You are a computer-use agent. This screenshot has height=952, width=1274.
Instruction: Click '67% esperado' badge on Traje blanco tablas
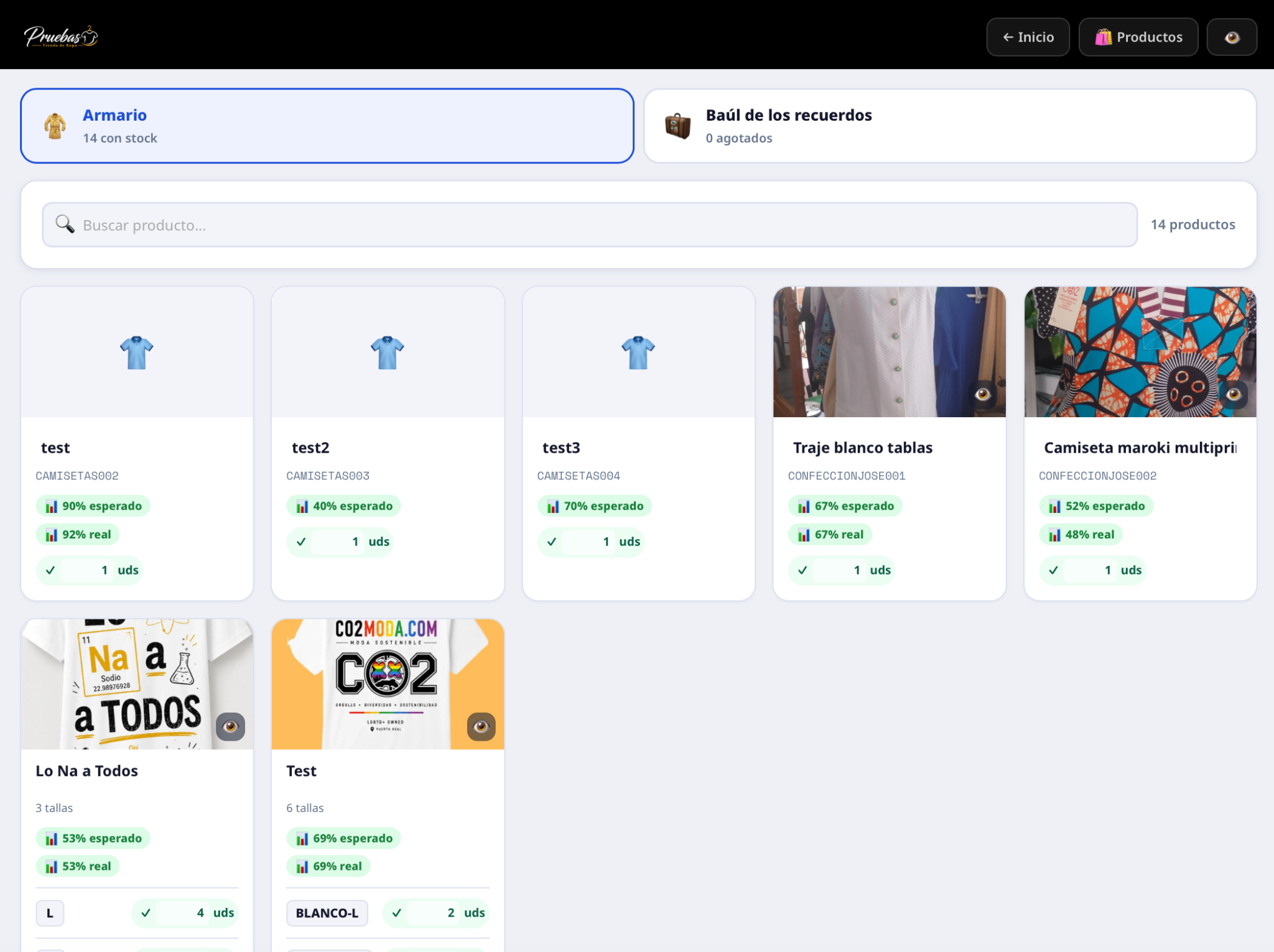pyautogui.click(x=845, y=506)
